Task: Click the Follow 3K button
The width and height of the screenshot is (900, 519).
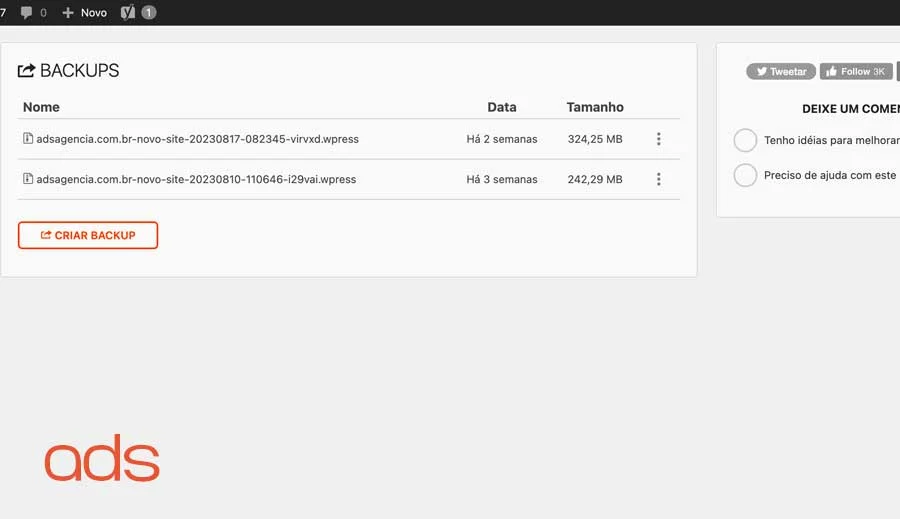Action: 856,71
